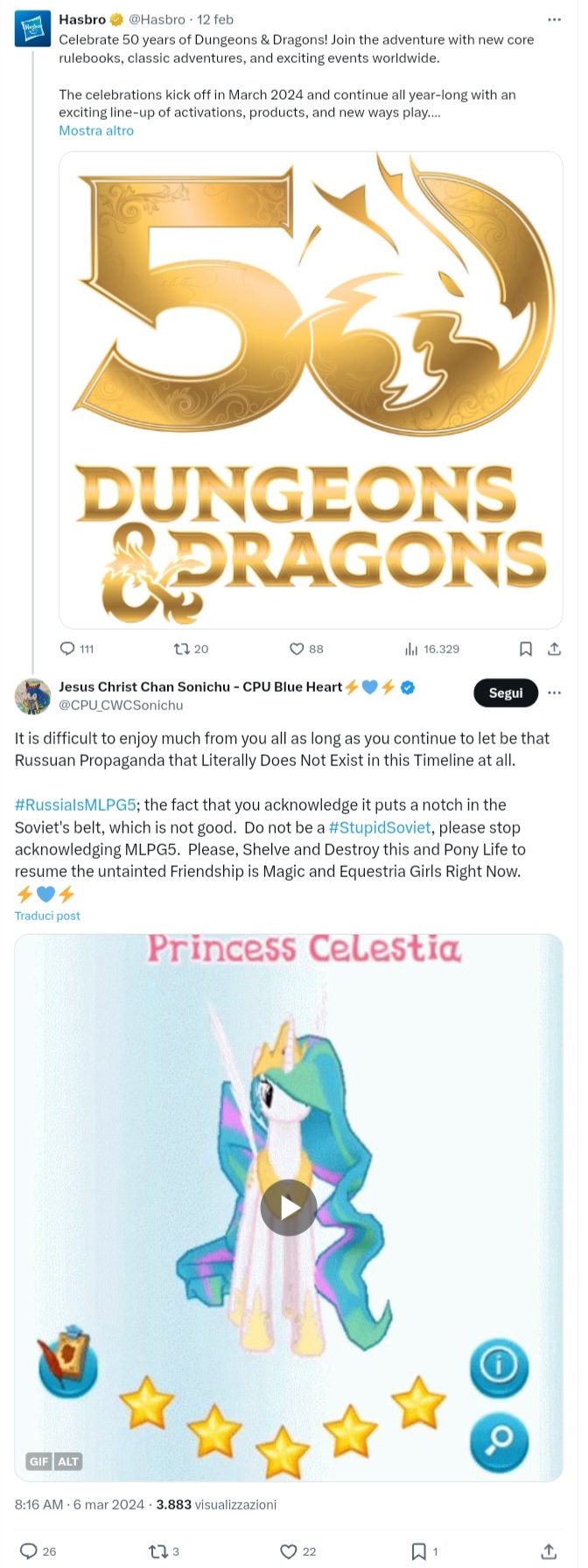Open the 50 Dungeons & Dragons image
This screenshot has width=588, height=1568.
[x=311, y=390]
